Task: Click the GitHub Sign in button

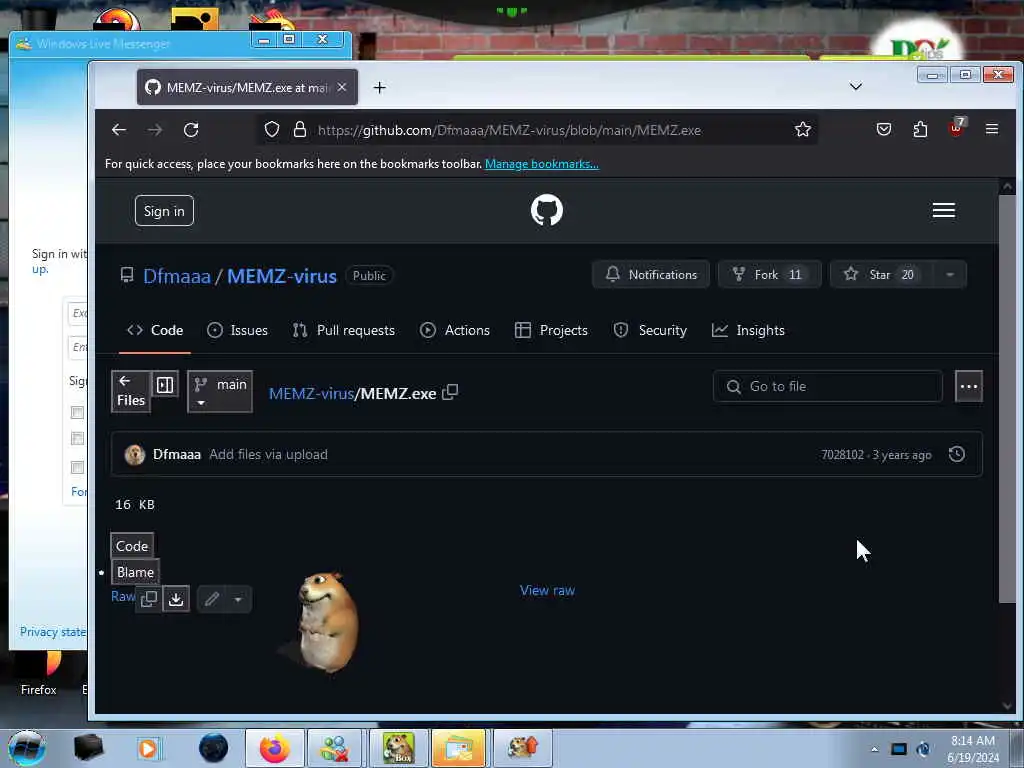Action: pos(165,211)
